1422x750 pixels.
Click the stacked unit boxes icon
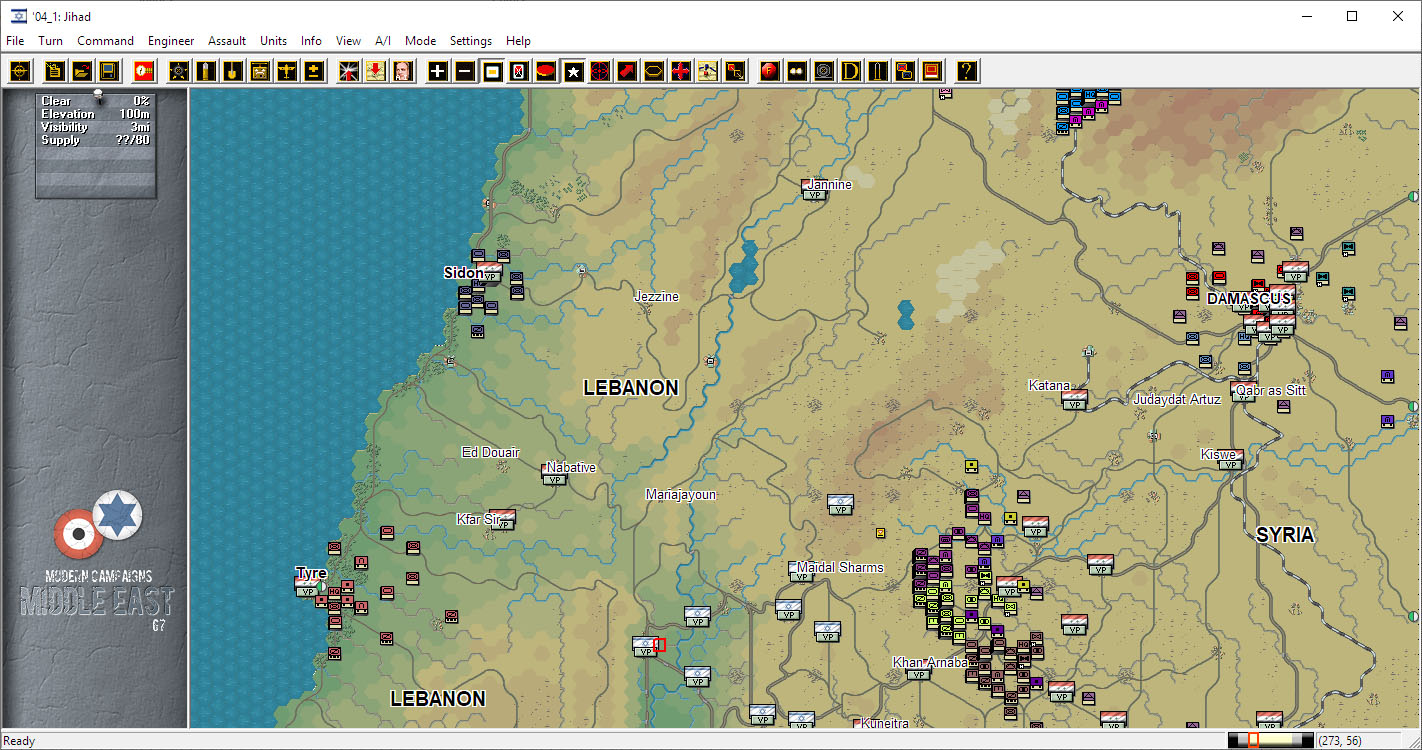coord(905,71)
